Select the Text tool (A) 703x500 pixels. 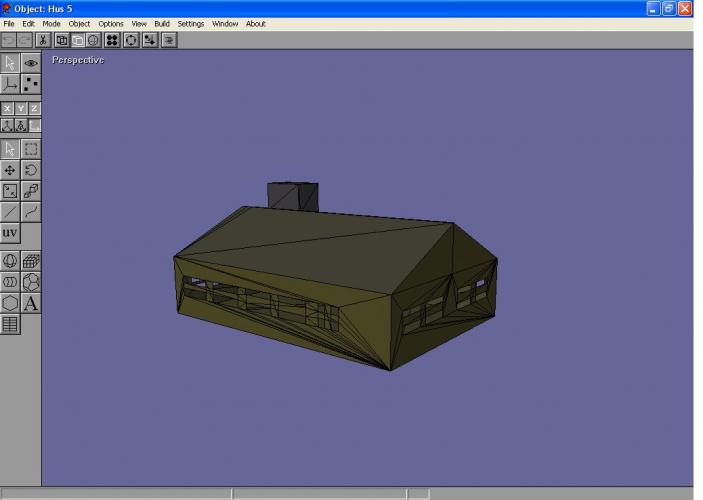tap(31, 303)
